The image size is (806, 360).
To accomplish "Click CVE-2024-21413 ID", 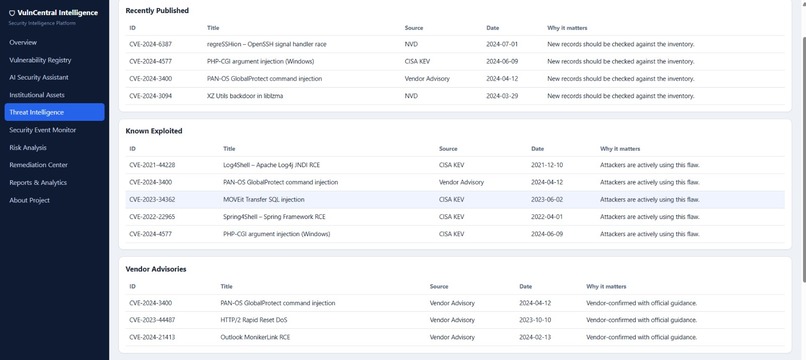I will pyautogui.click(x=152, y=337).
